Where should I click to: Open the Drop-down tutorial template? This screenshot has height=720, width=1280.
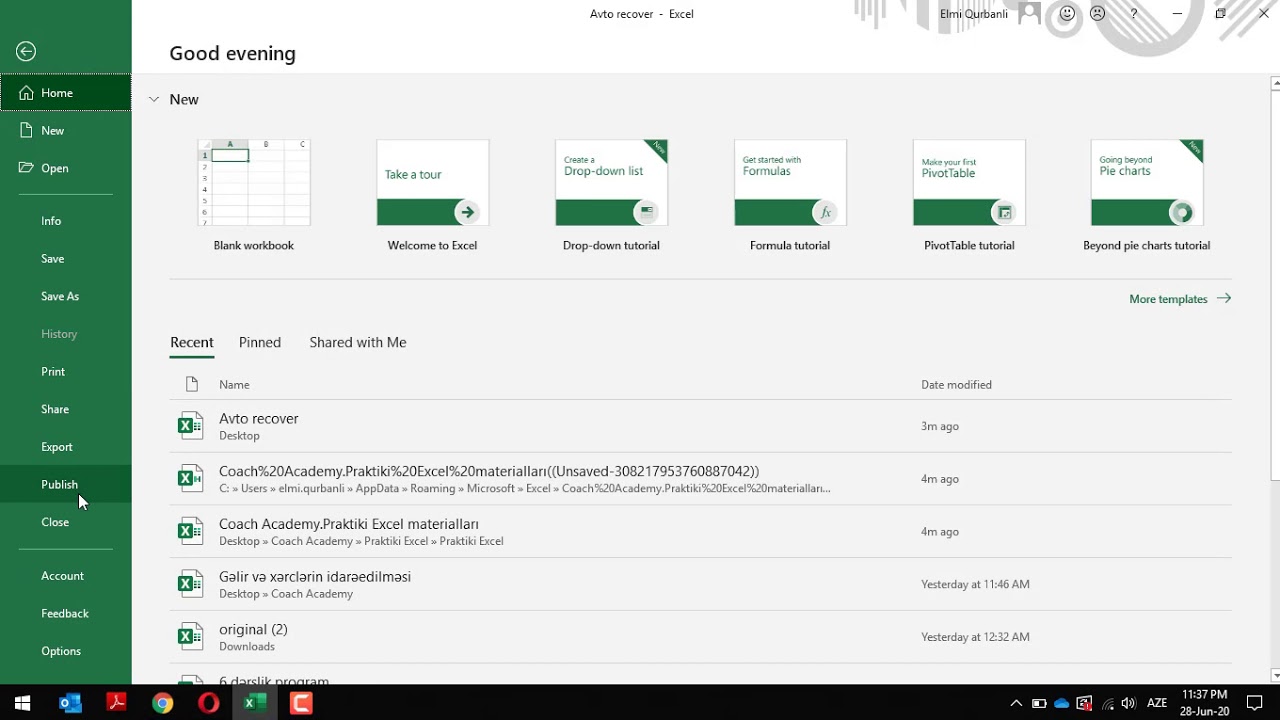point(611,196)
